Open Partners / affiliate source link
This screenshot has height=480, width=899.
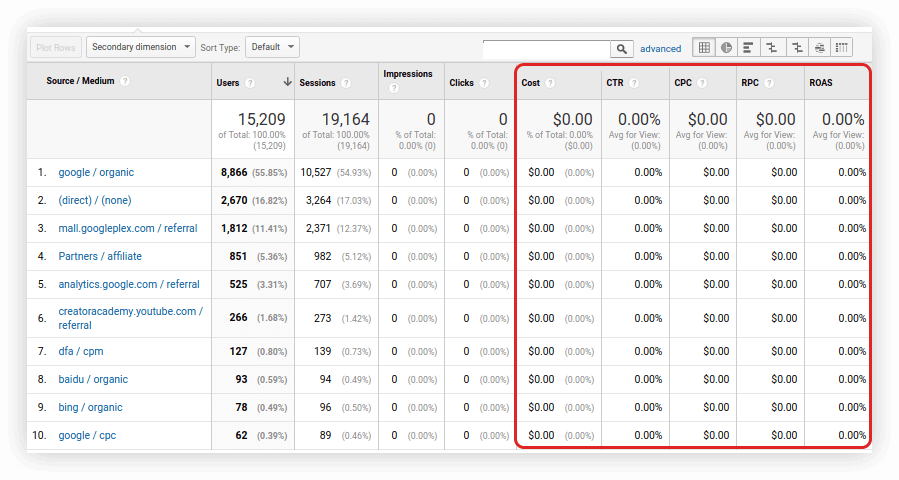100,256
